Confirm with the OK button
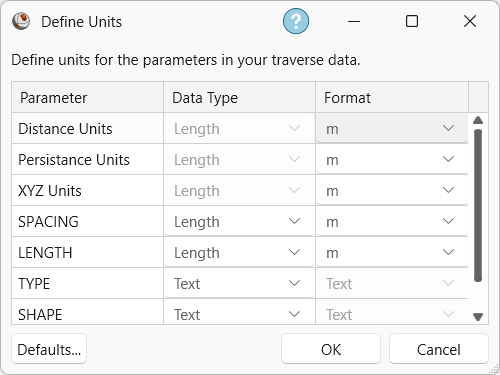Viewport: 500px width, 375px height. pos(331,349)
